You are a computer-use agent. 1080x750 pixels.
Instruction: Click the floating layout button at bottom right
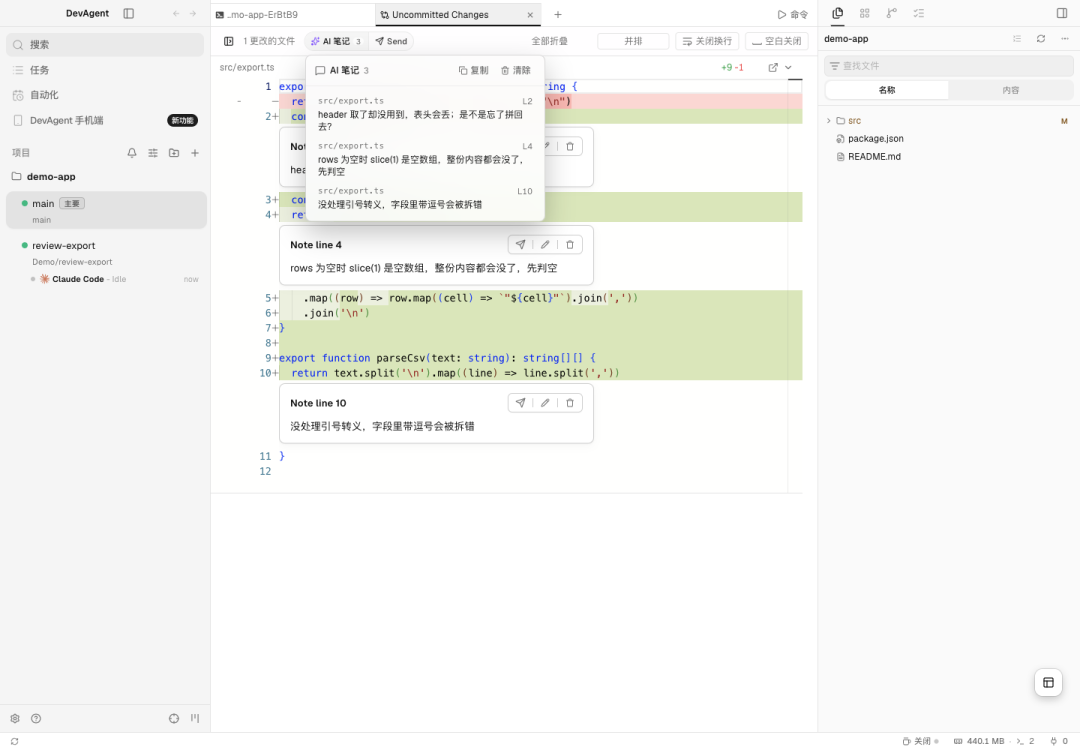tap(1048, 683)
